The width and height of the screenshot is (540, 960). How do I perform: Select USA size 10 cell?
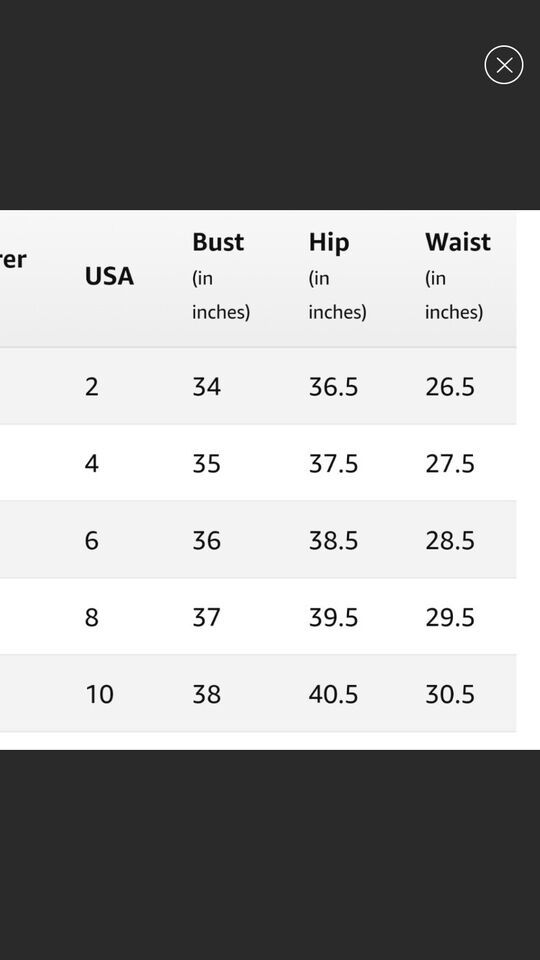tap(99, 694)
